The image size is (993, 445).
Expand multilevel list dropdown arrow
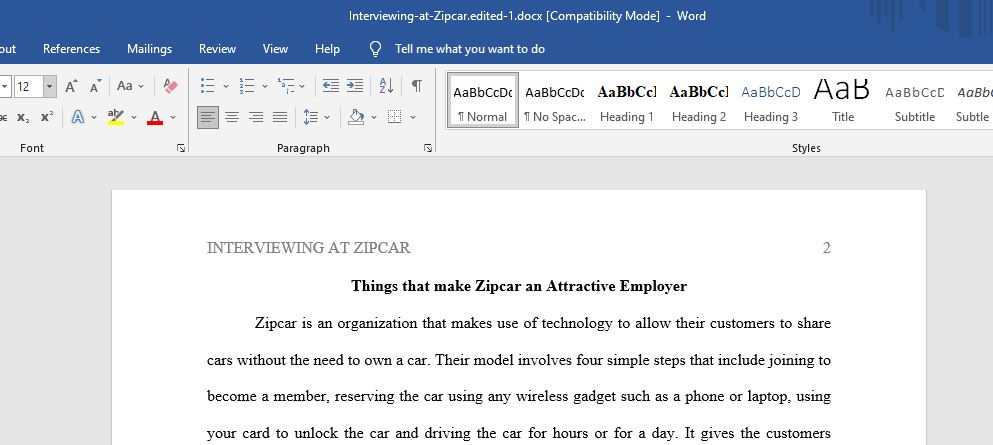(x=302, y=85)
